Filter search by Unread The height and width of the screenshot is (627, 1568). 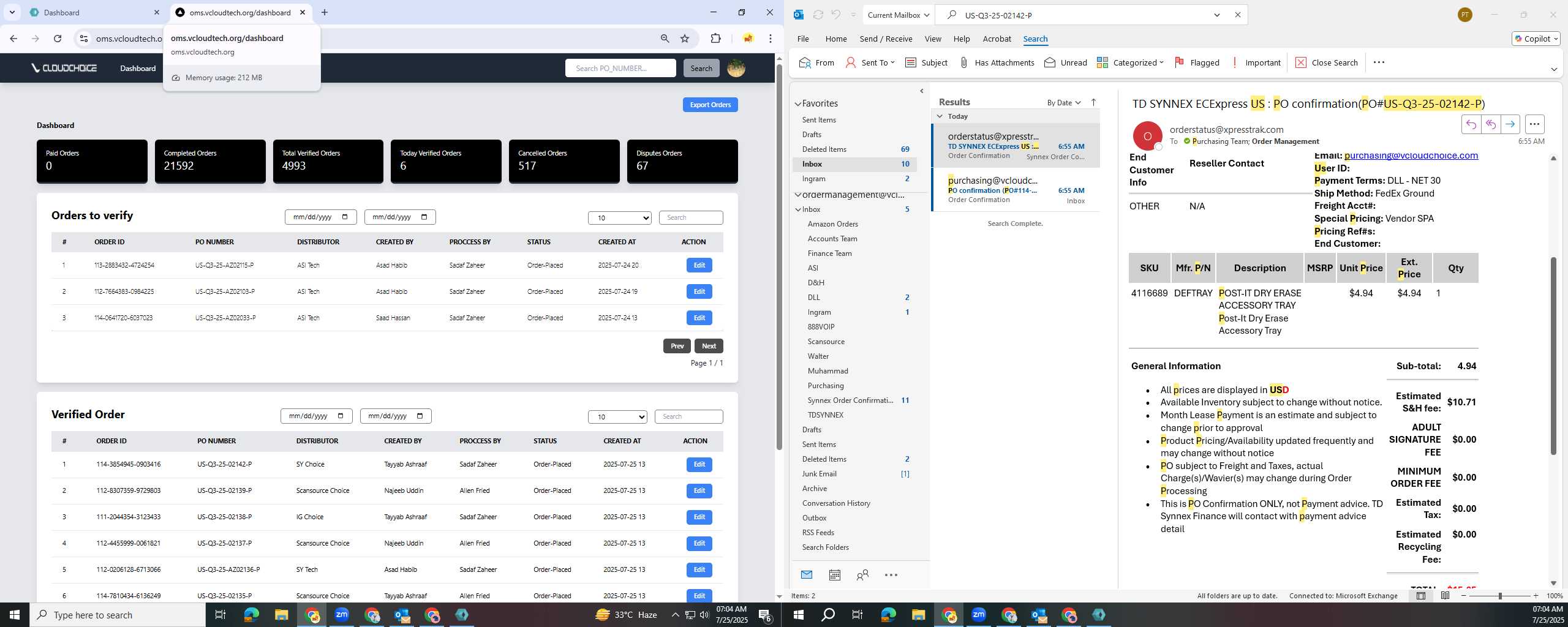[1066, 62]
